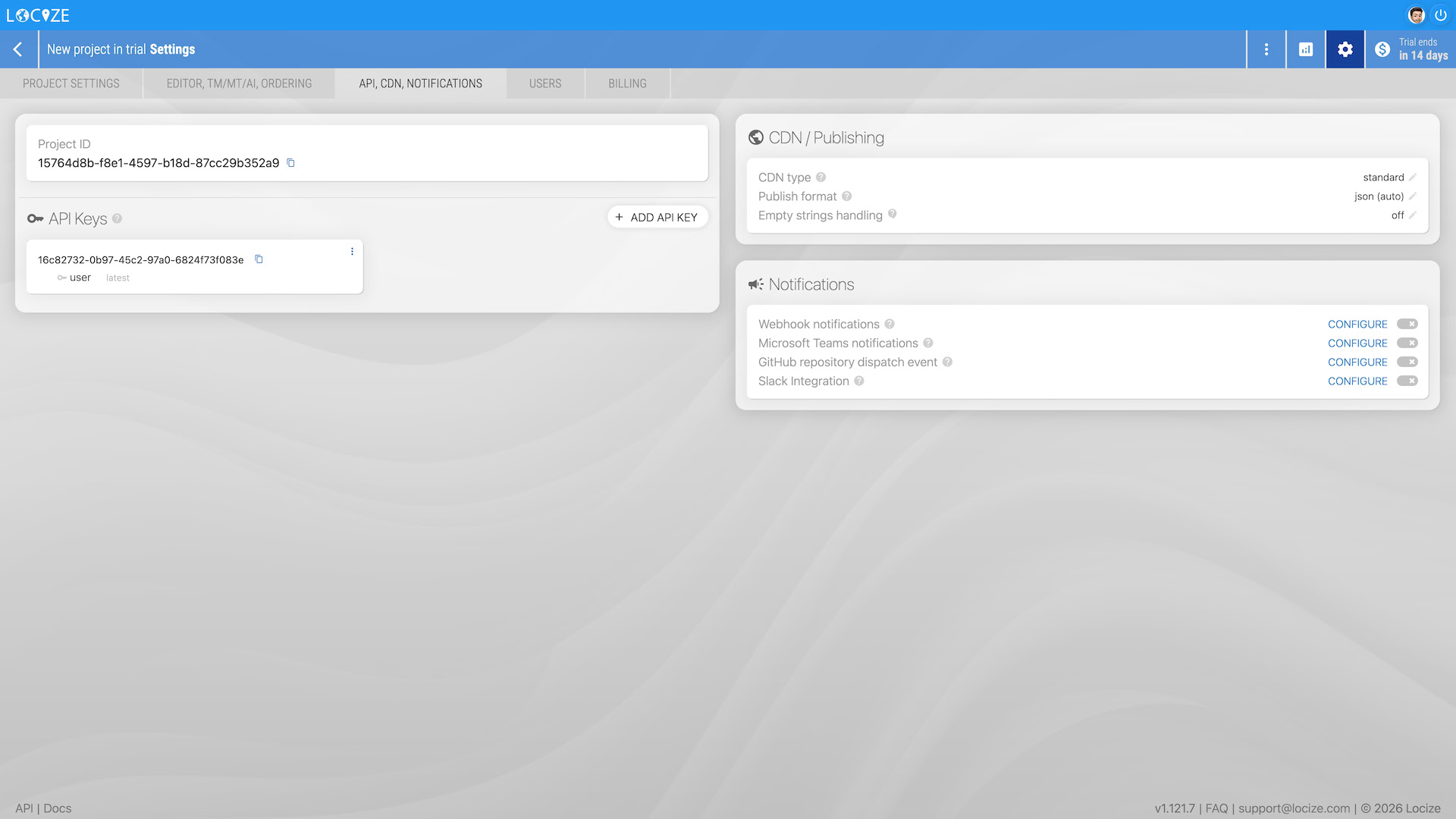Toggle Microsoft Teams notifications switch

point(1407,343)
